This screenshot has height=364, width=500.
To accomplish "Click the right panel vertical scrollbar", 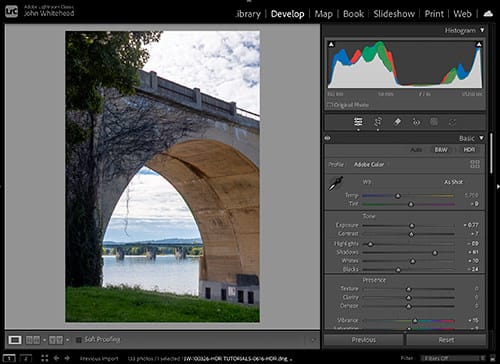I will 491,154.
